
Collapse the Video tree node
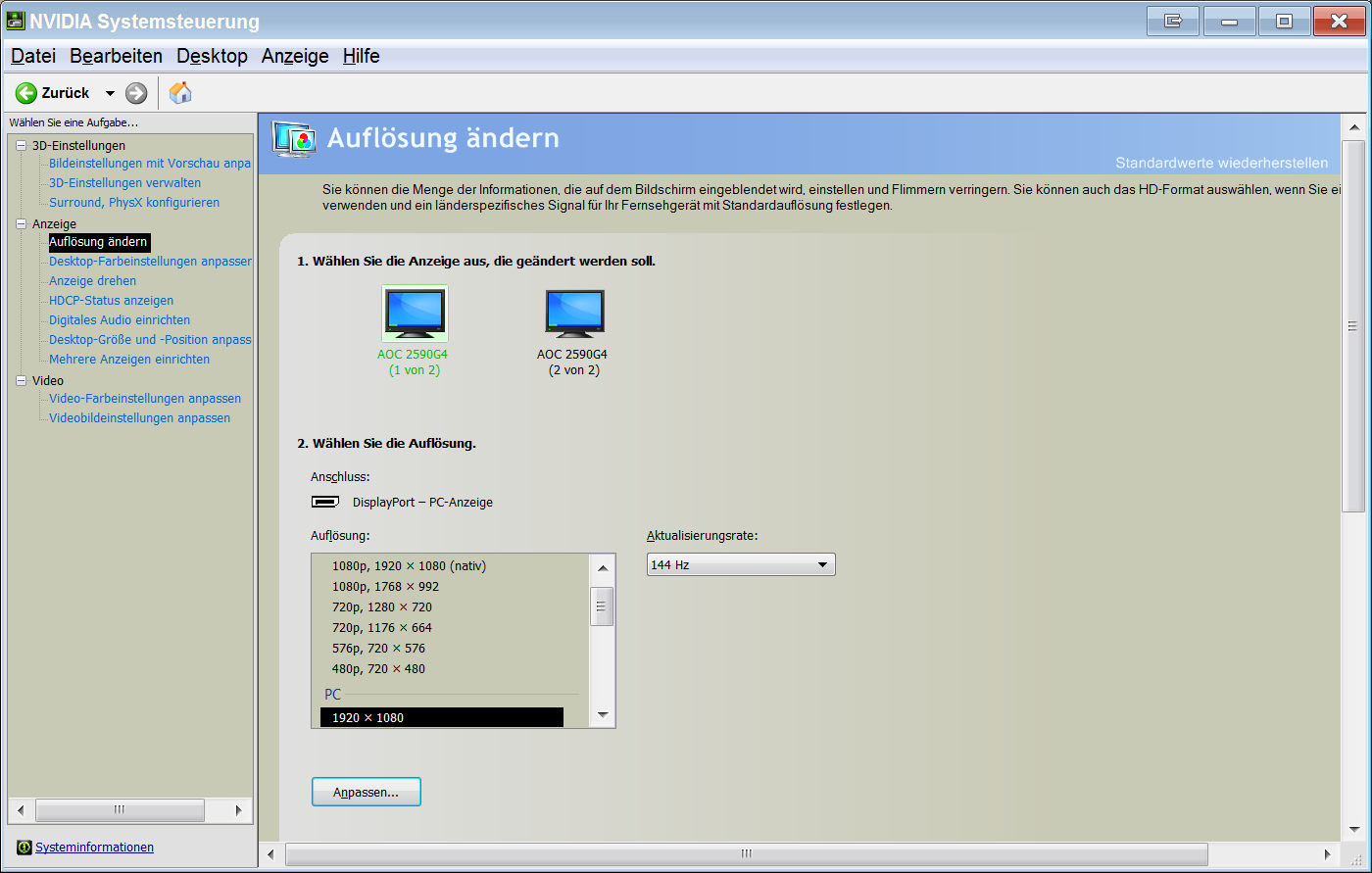click(21, 380)
